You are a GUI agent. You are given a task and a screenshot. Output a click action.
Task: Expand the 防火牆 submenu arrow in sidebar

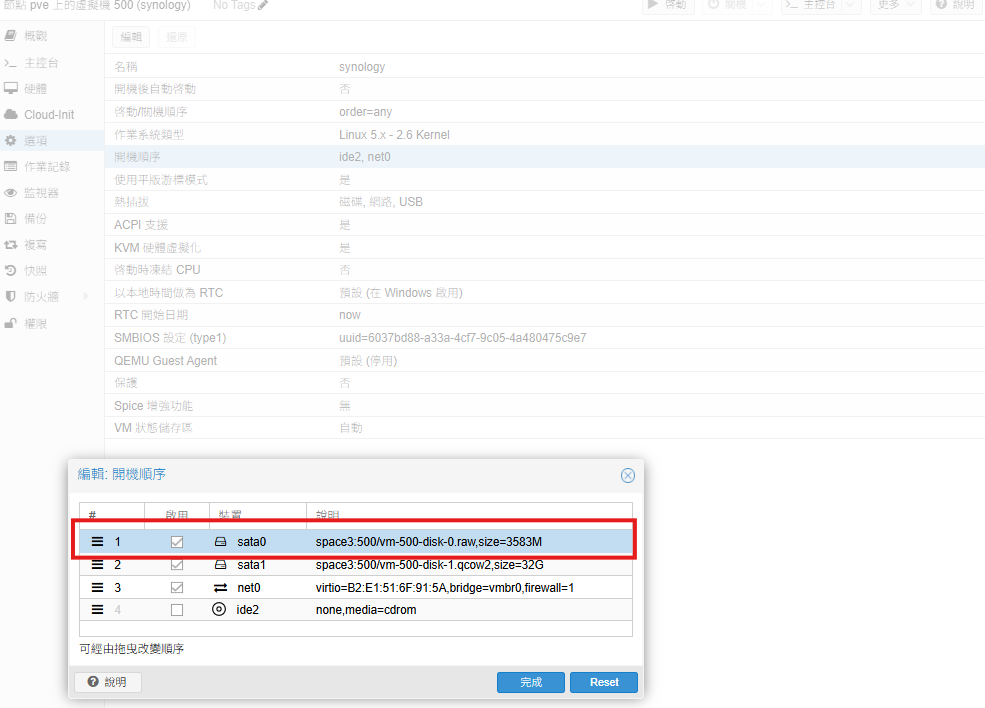pyautogui.click(x=86, y=296)
